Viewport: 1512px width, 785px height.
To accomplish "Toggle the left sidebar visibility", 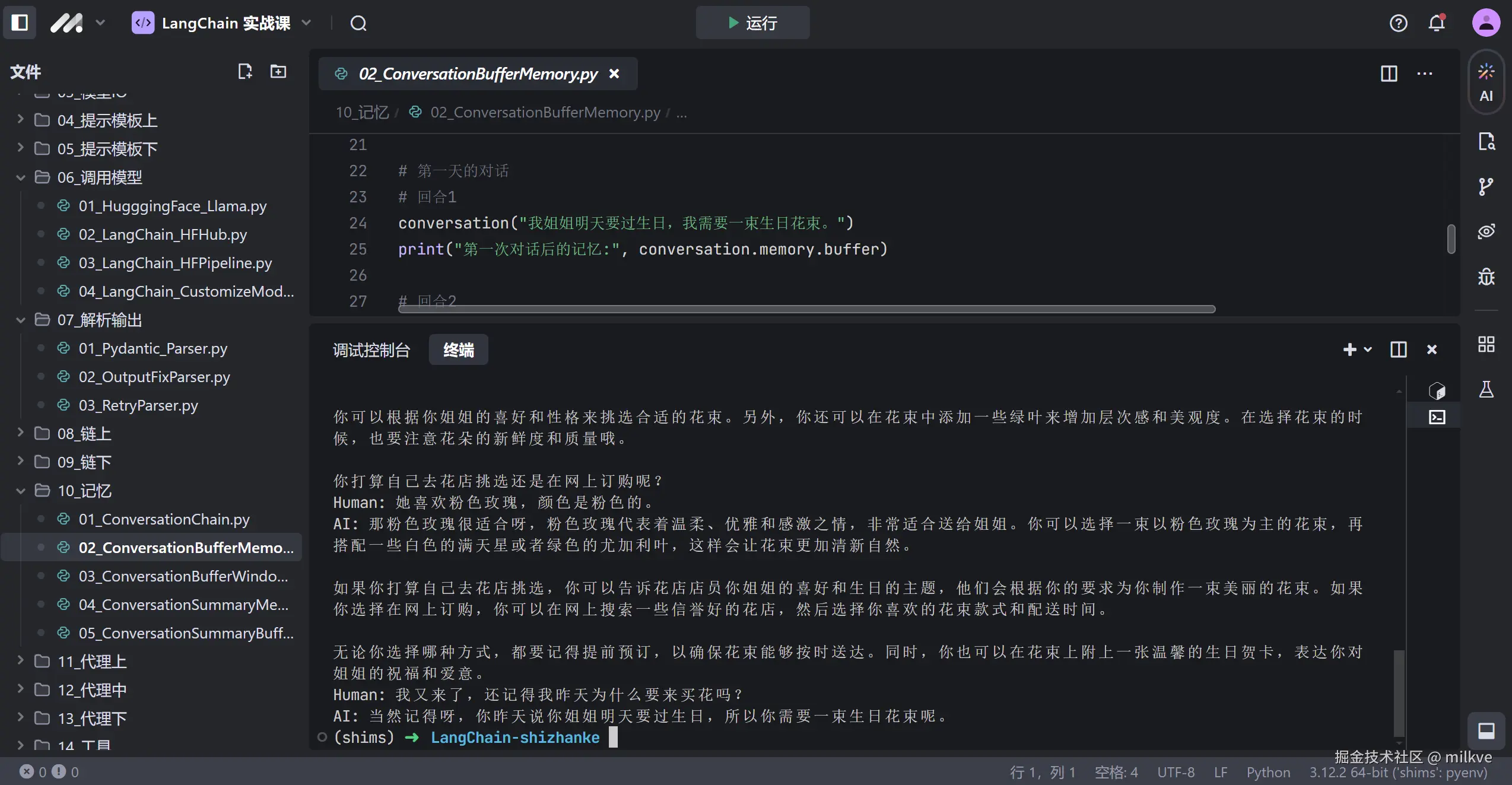I will pyautogui.click(x=19, y=23).
